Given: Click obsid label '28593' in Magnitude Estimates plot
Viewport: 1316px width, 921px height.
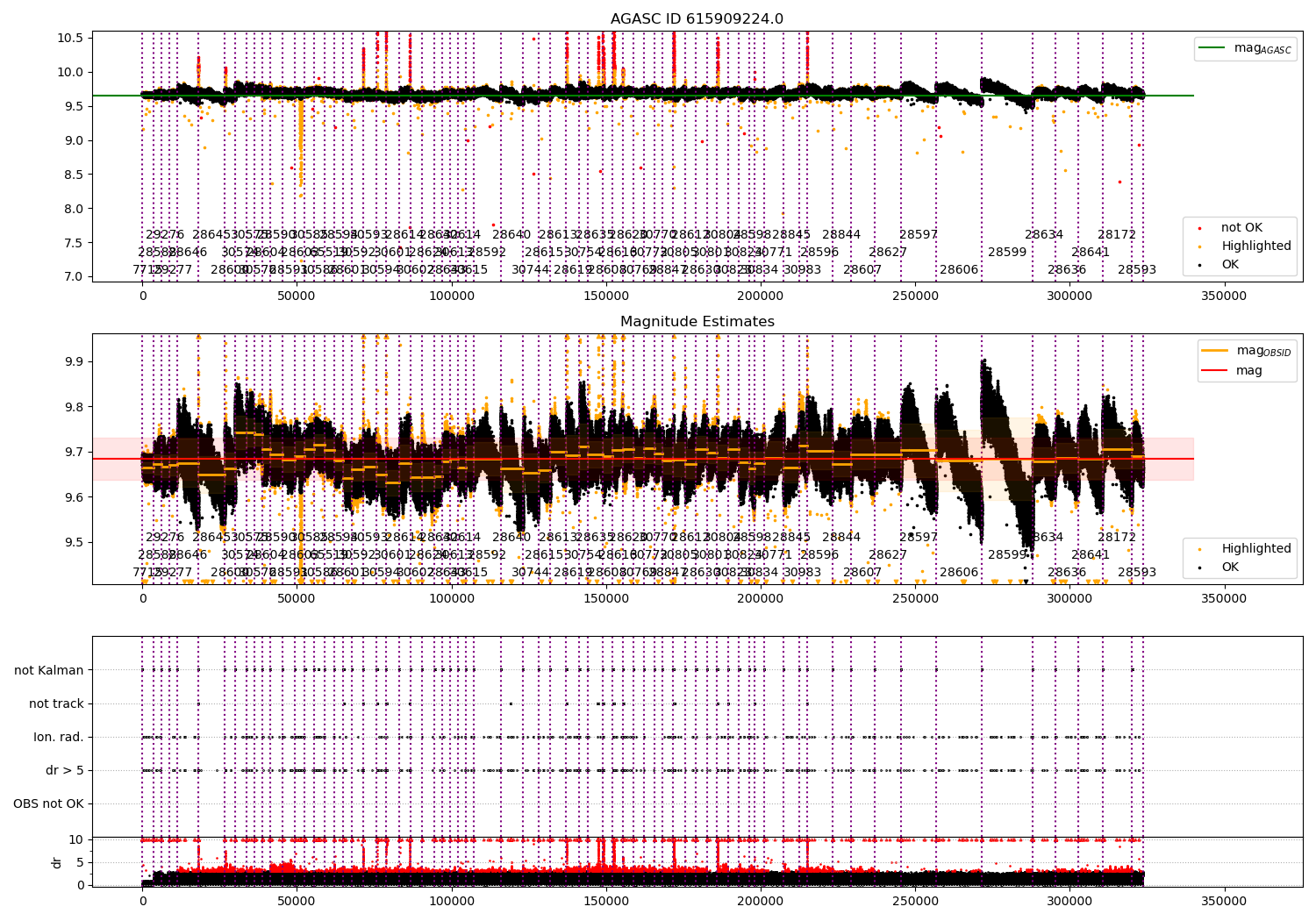Looking at the screenshot, I should point(1137,572).
